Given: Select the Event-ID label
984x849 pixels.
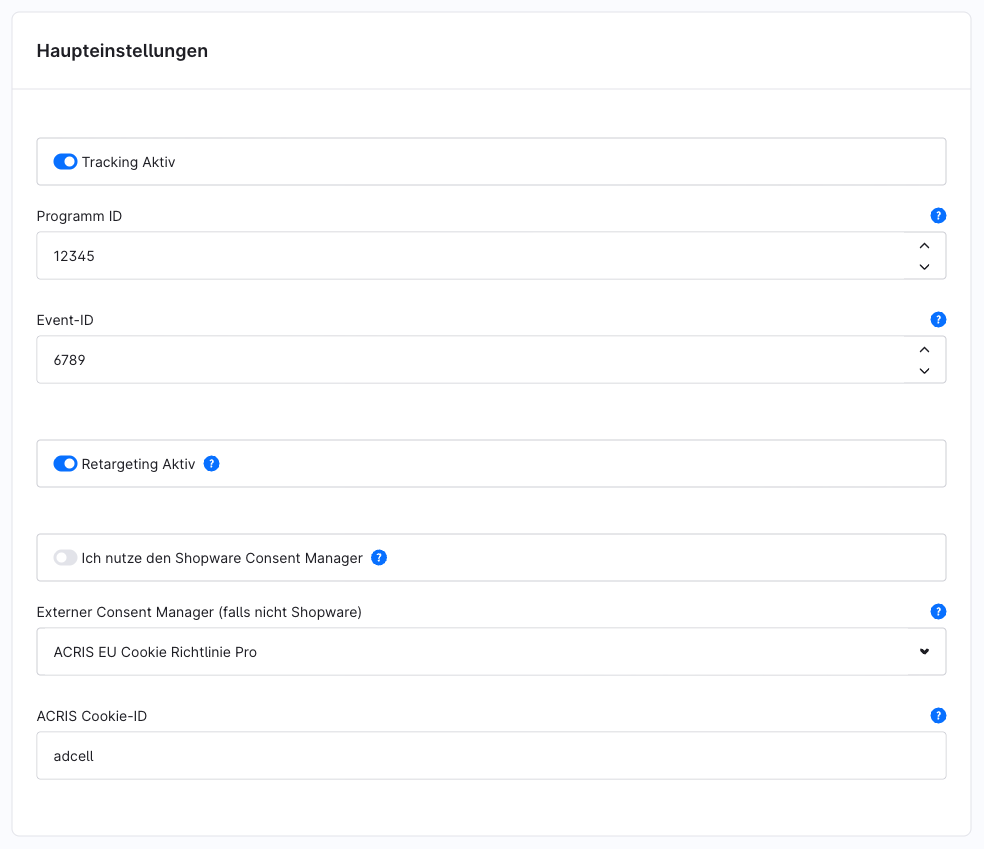Looking at the screenshot, I should click(65, 320).
